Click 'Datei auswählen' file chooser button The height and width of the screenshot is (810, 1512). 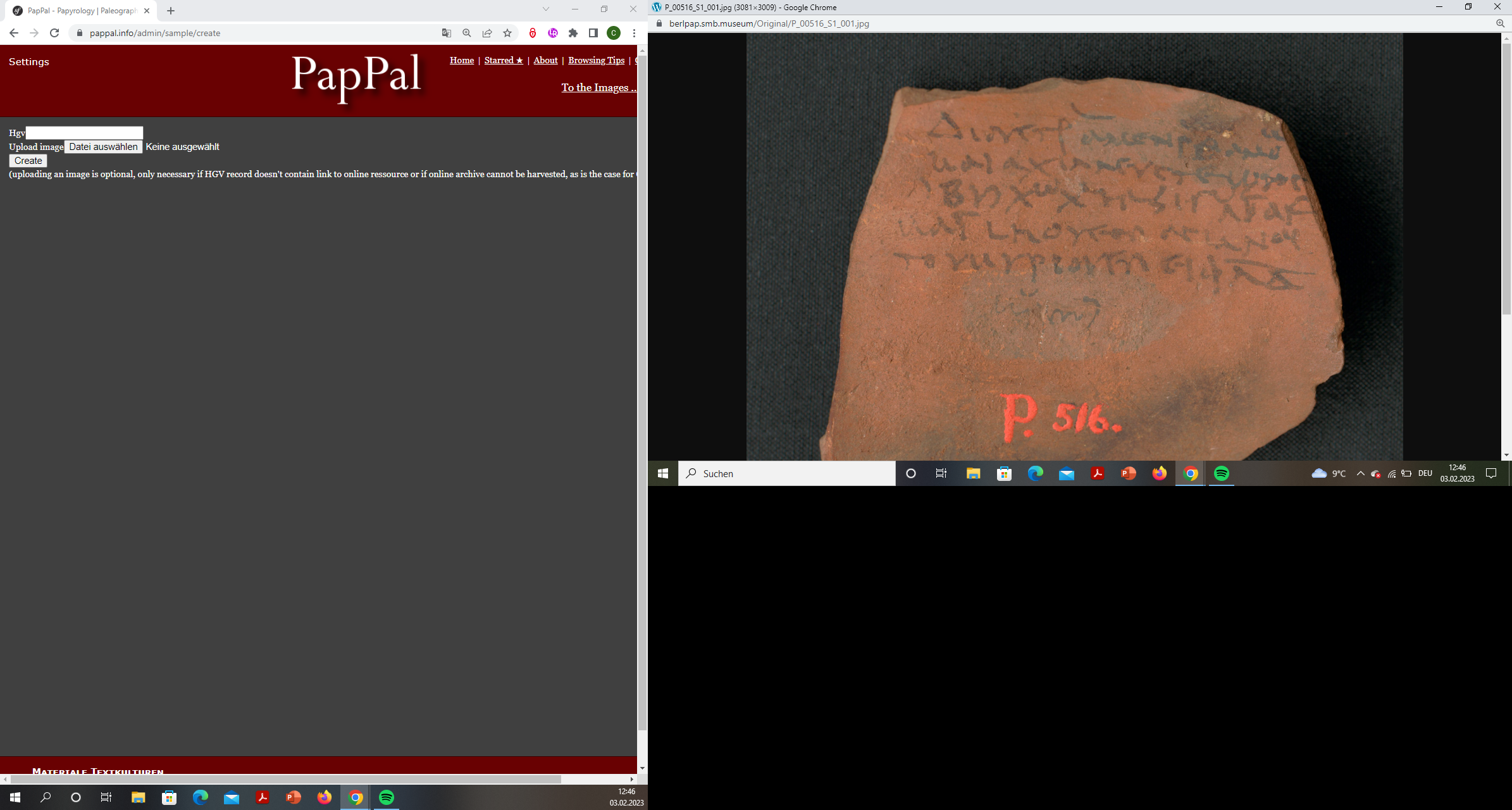[103, 147]
